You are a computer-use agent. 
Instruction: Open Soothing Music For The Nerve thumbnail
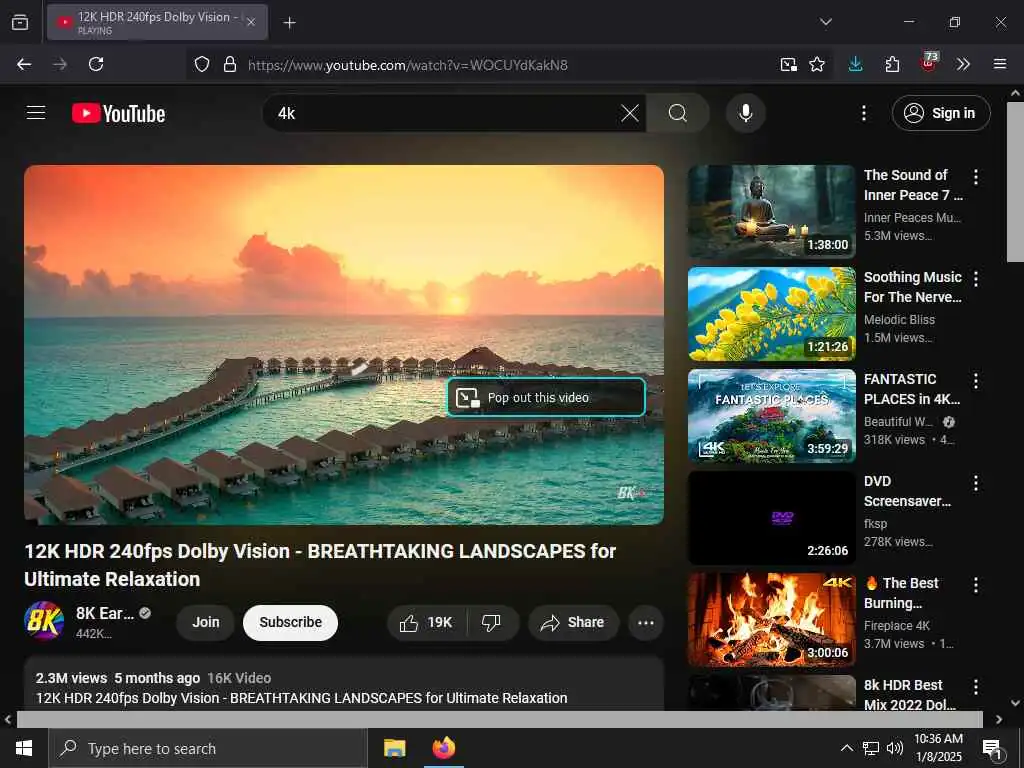[771, 313]
